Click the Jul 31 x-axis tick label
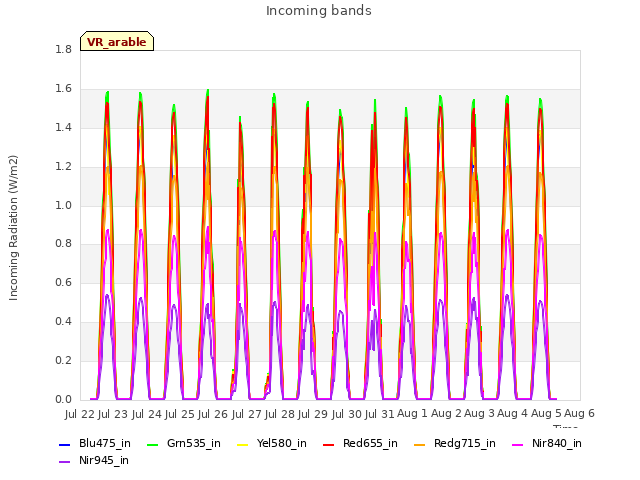Image resolution: width=640 pixels, height=480 pixels. click(x=380, y=414)
